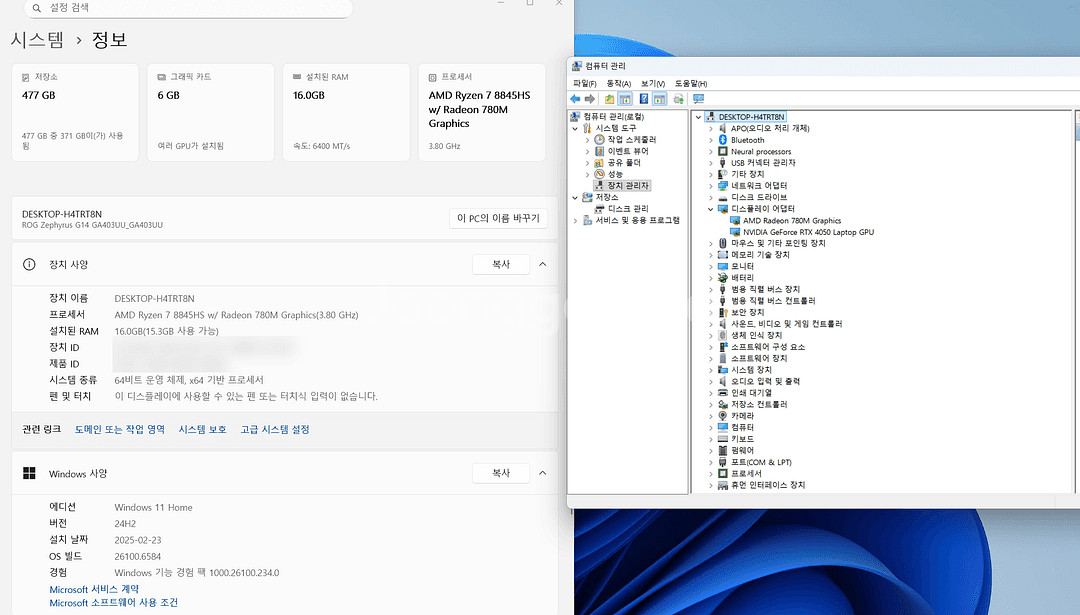Select AMD Radeon 780M Graphics adapter
1080x615 pixels.
pyautogui.click(x=792, y=221)
